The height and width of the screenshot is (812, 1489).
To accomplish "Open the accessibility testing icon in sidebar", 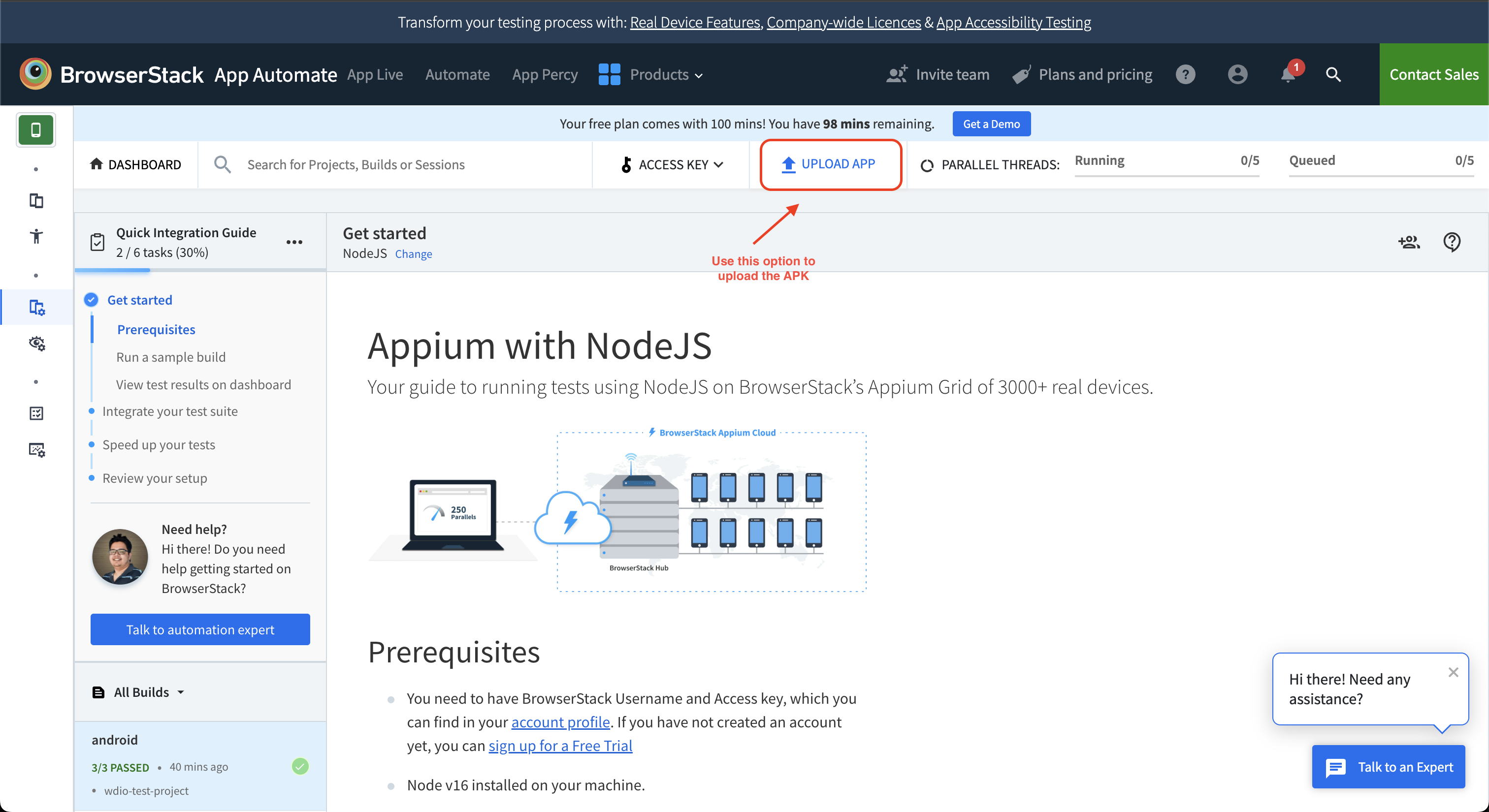I will point(36,236).
